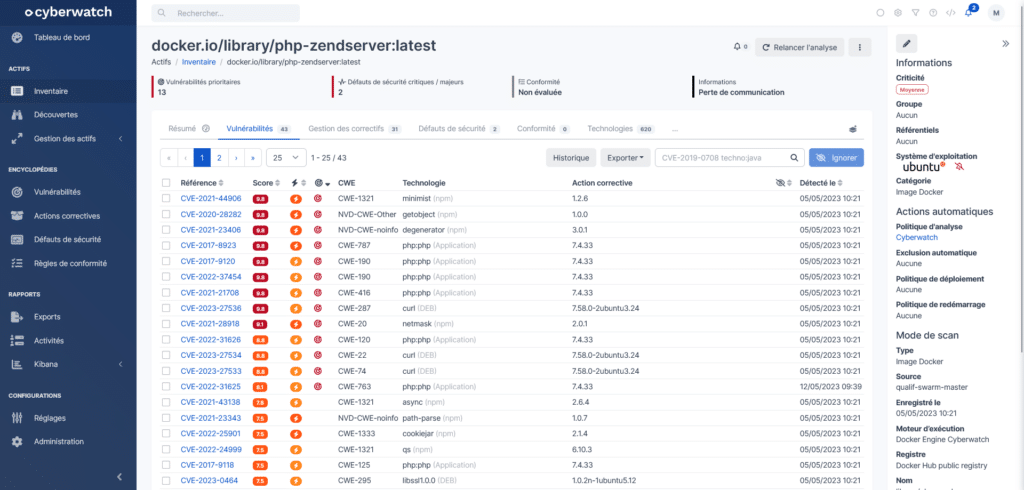This screenshot has width=1024, height=490.
Task: Check the box for CVE-2021-44906
Action: 166,199
